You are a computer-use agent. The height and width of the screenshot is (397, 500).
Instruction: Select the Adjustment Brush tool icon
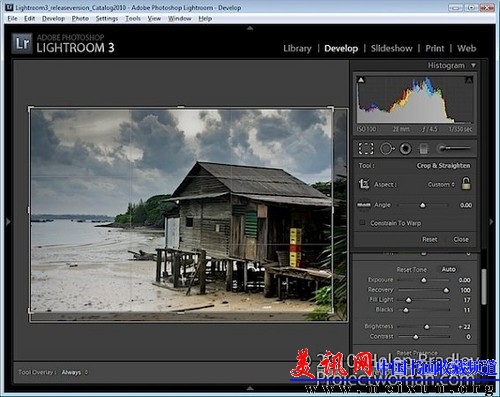click(x=454, y=148)
